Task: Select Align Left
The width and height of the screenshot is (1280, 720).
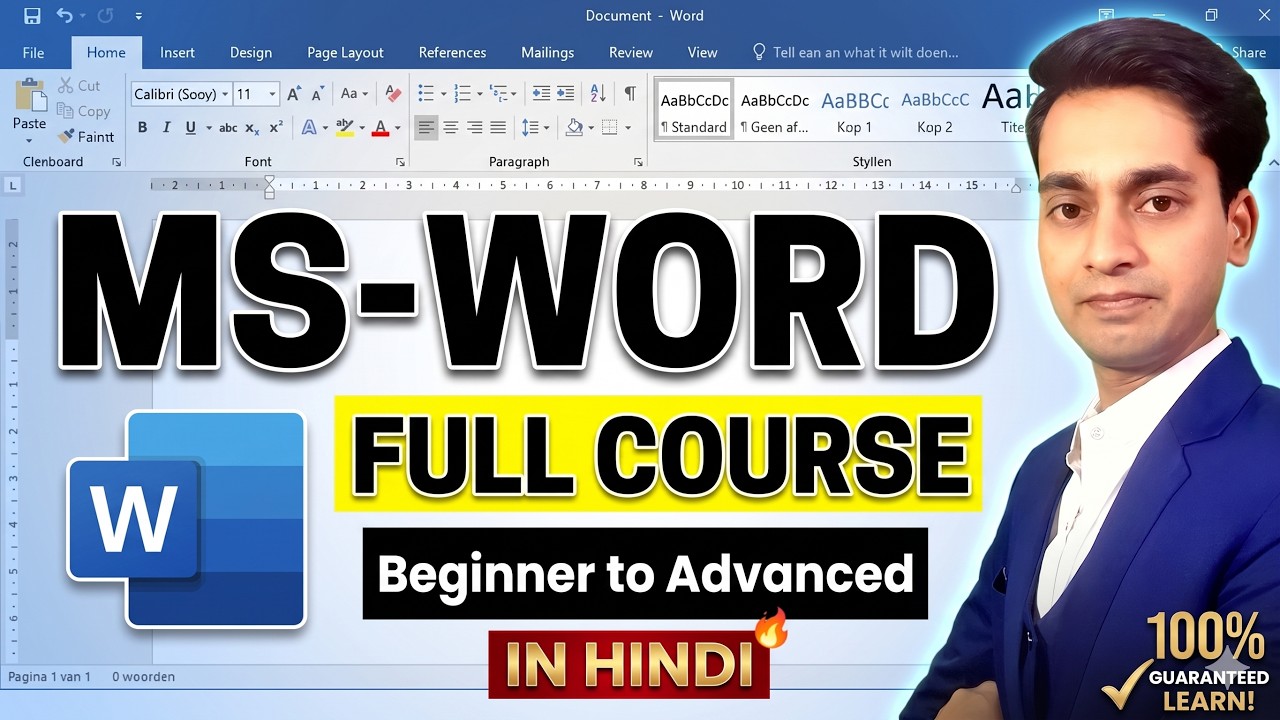Action: pyautogui.click(x=426, y=127)
